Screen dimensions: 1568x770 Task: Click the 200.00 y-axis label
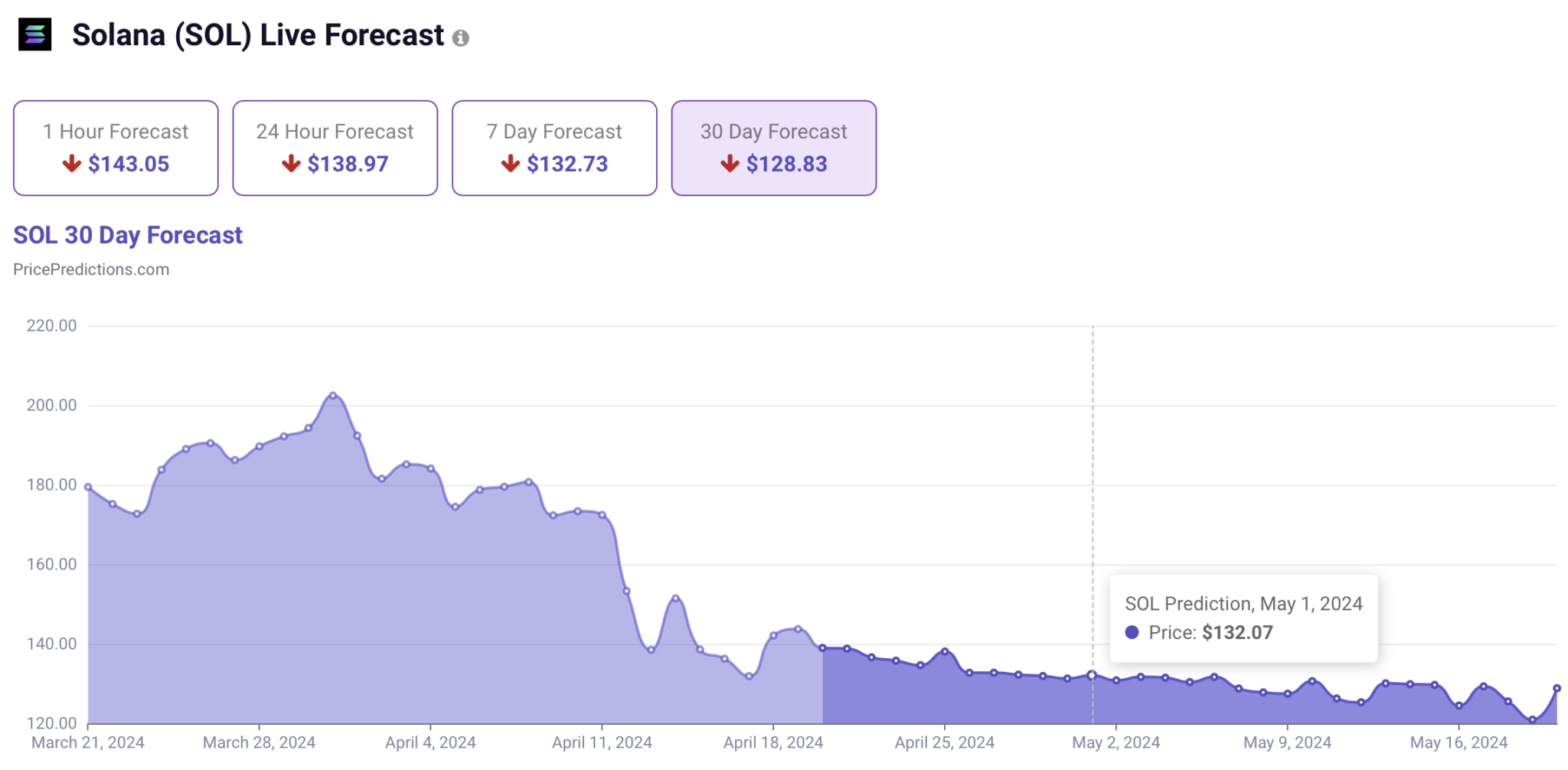pos(52,406)
